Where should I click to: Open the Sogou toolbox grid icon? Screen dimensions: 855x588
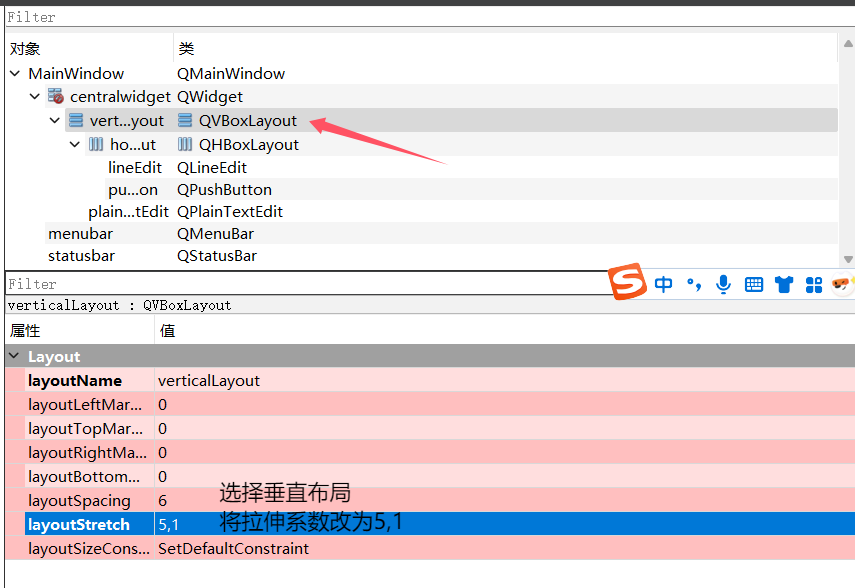[814, 285]
